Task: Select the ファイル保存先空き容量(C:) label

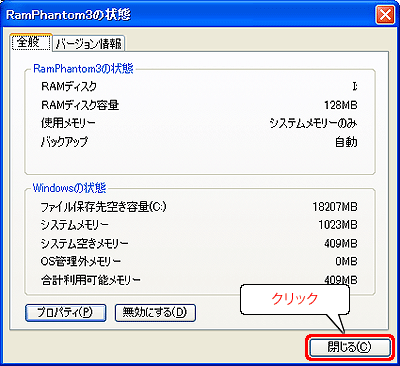Action: tap(103, 207)
